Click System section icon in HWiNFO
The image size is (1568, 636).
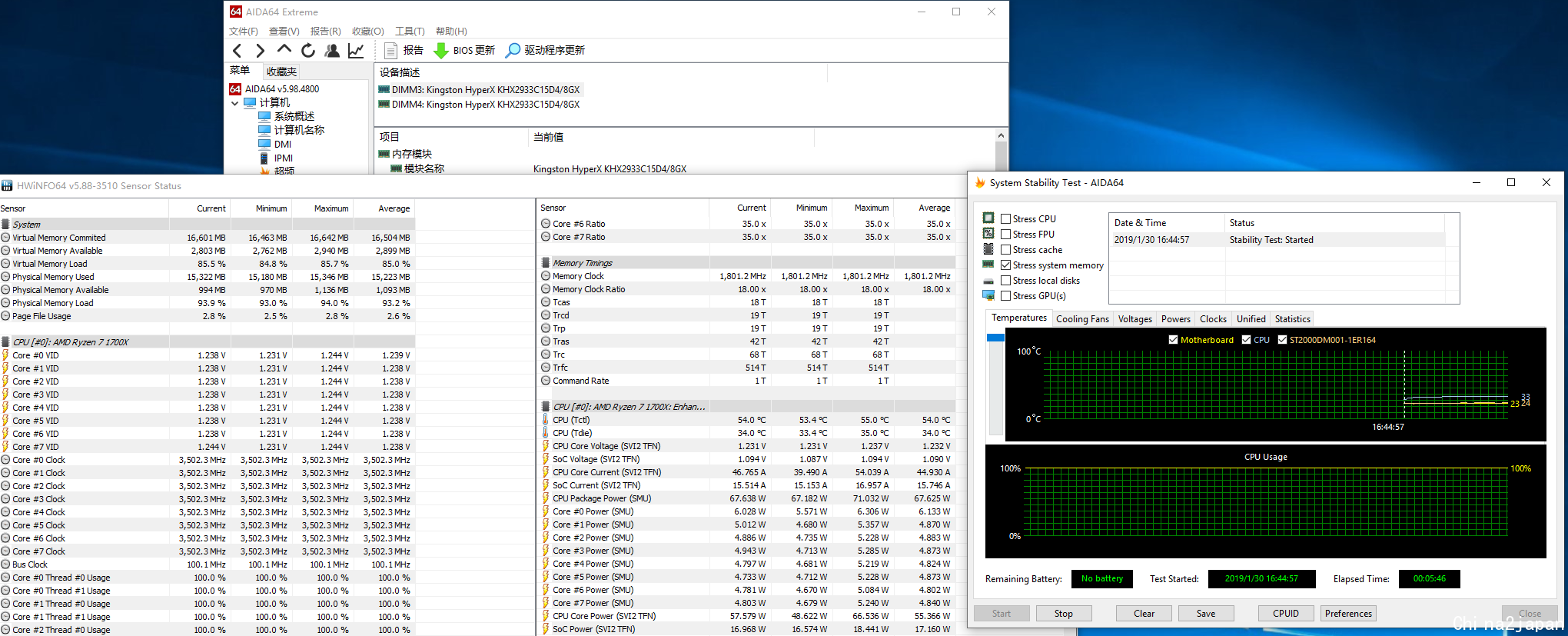point(6,225)
